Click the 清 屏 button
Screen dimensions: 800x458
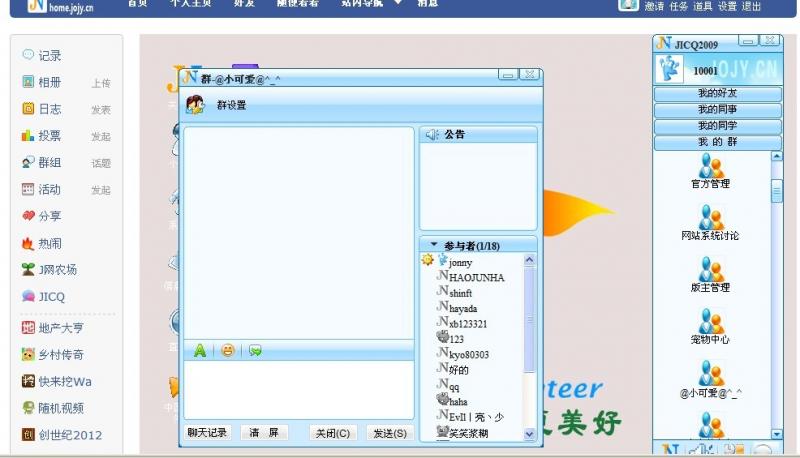264,432
